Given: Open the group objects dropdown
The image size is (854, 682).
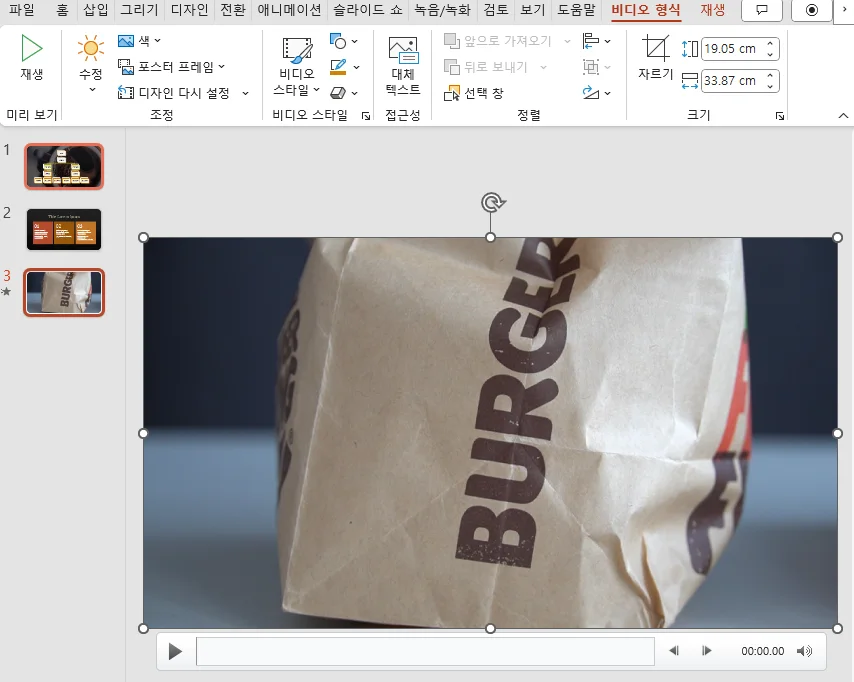Looking at the screenshot, I should click(596, 66).
